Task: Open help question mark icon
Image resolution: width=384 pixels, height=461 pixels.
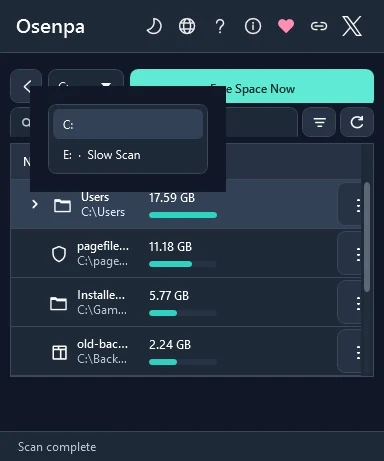Action: [220, 26]
